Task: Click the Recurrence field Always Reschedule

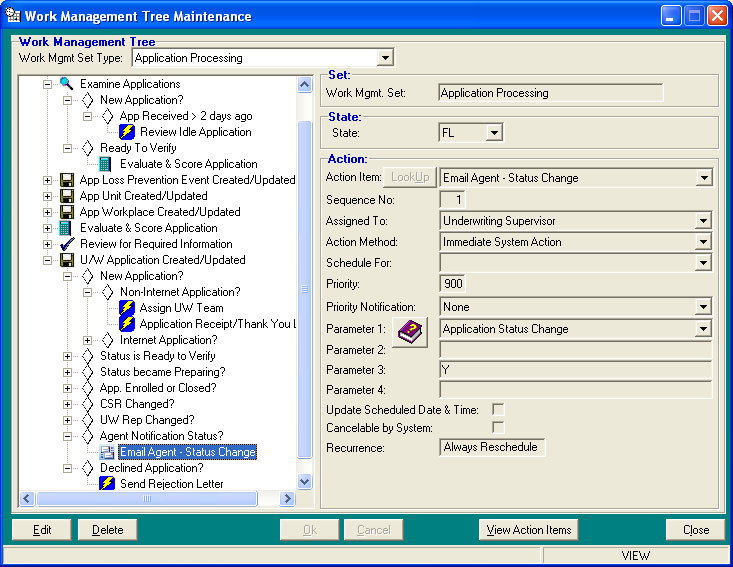Action: point(492,447)
